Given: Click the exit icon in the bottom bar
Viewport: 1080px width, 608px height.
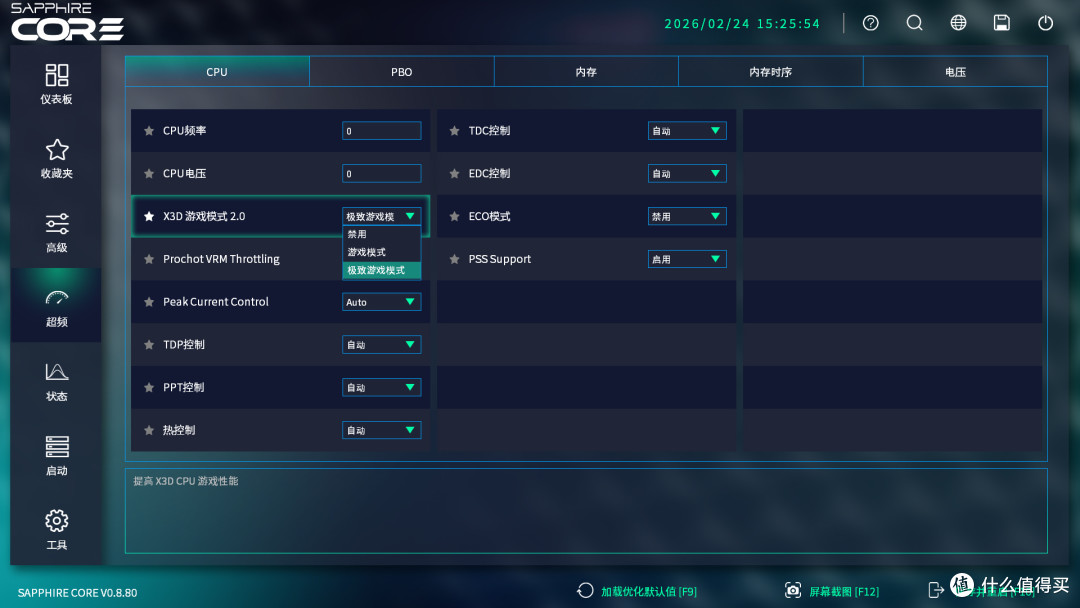Looking at the screenshot, I should click(x=936, y=590).
